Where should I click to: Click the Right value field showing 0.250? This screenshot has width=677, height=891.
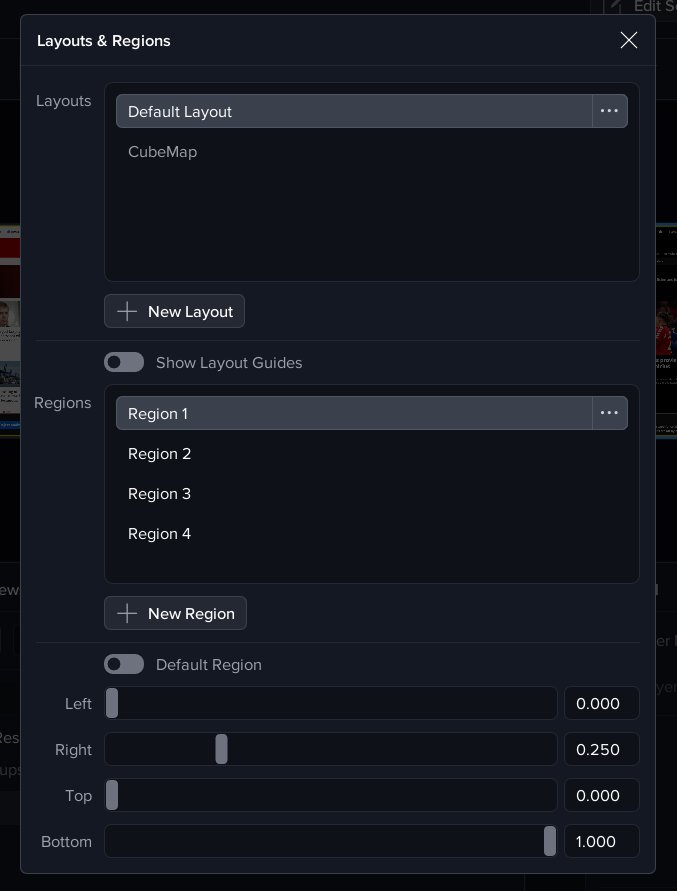[x=601, y=749]
